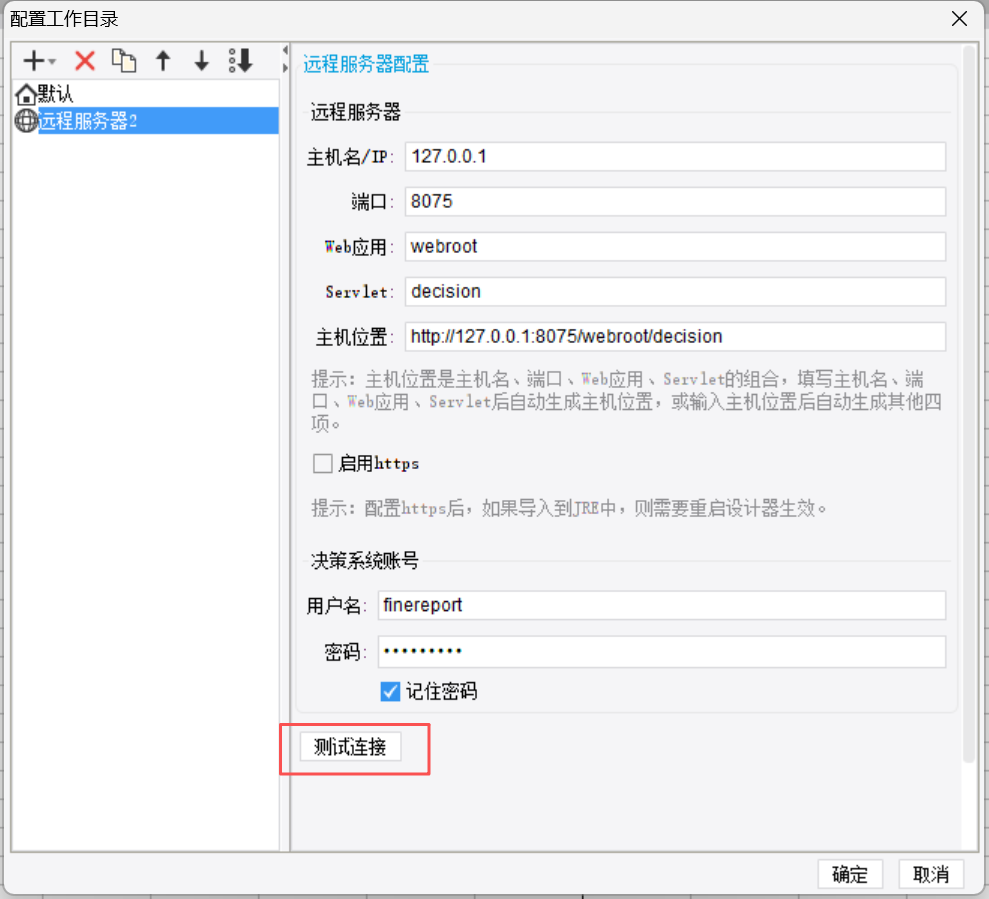
Task: Delete selected entry with red X icon
Action: [x=85, y=61]
